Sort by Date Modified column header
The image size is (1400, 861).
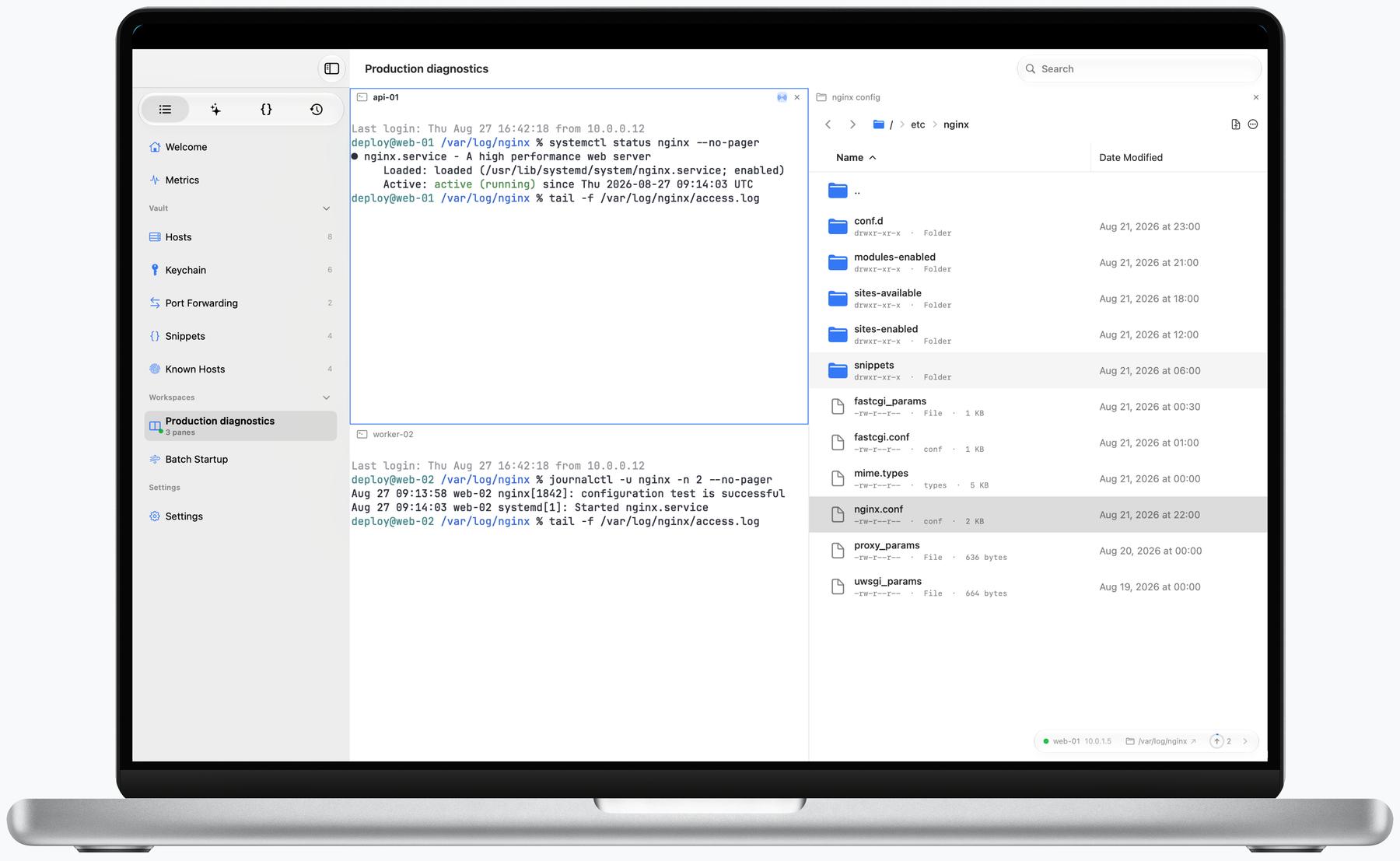coord(1131,157)
